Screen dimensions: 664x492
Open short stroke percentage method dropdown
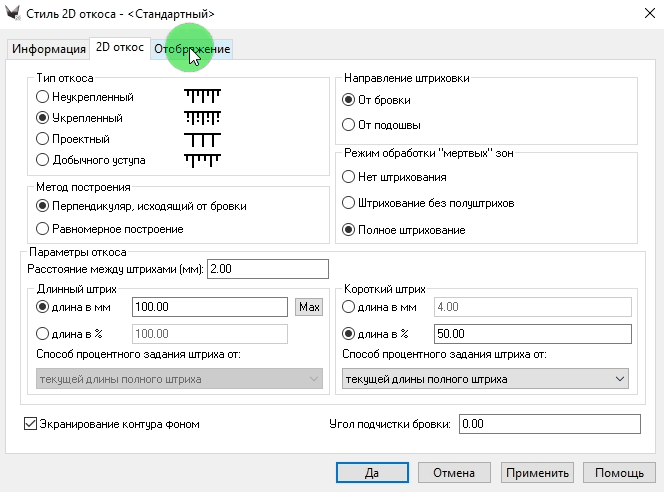pos(485,379)
